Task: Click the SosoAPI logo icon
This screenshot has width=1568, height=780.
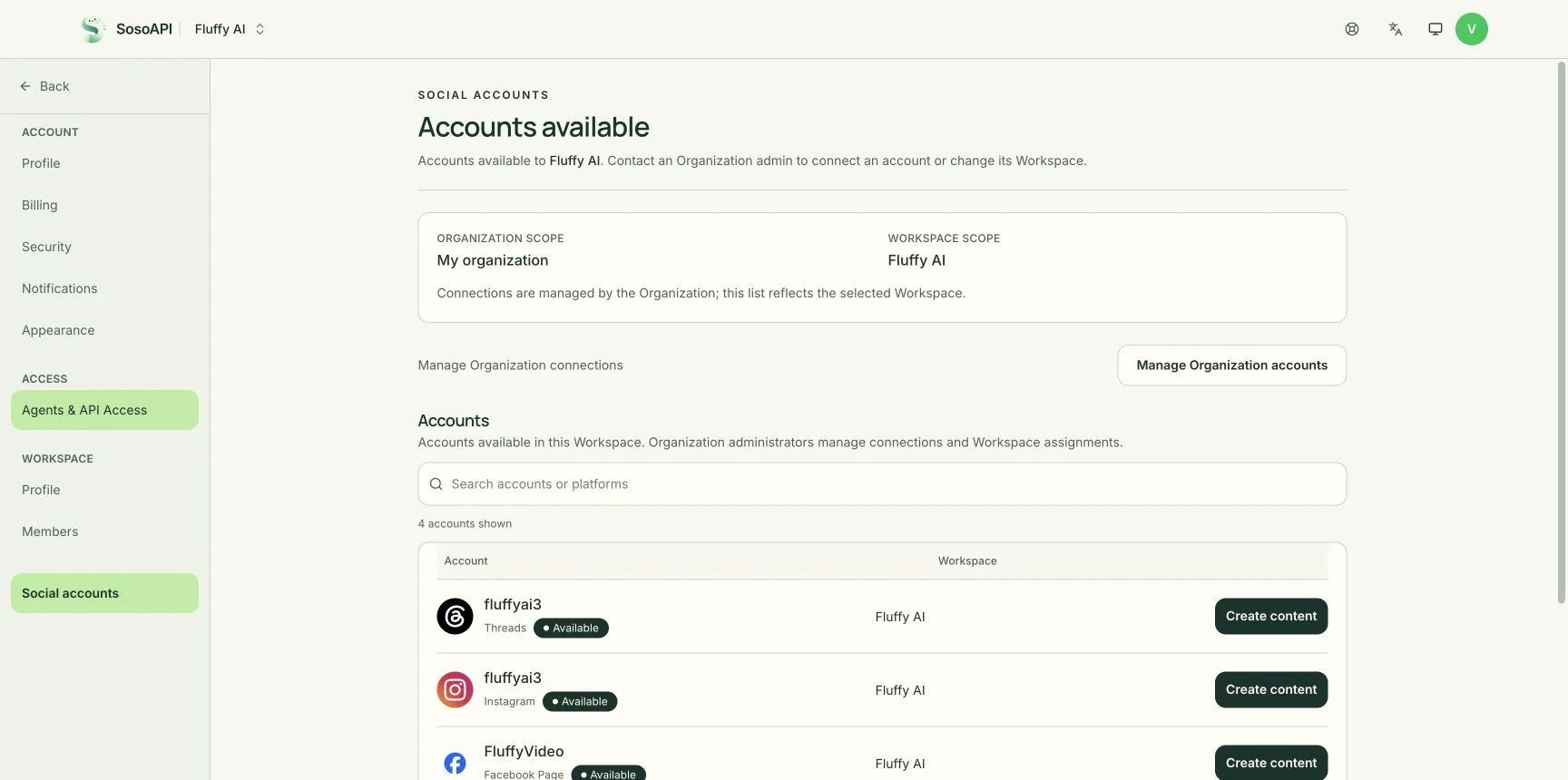Action: 93,29
